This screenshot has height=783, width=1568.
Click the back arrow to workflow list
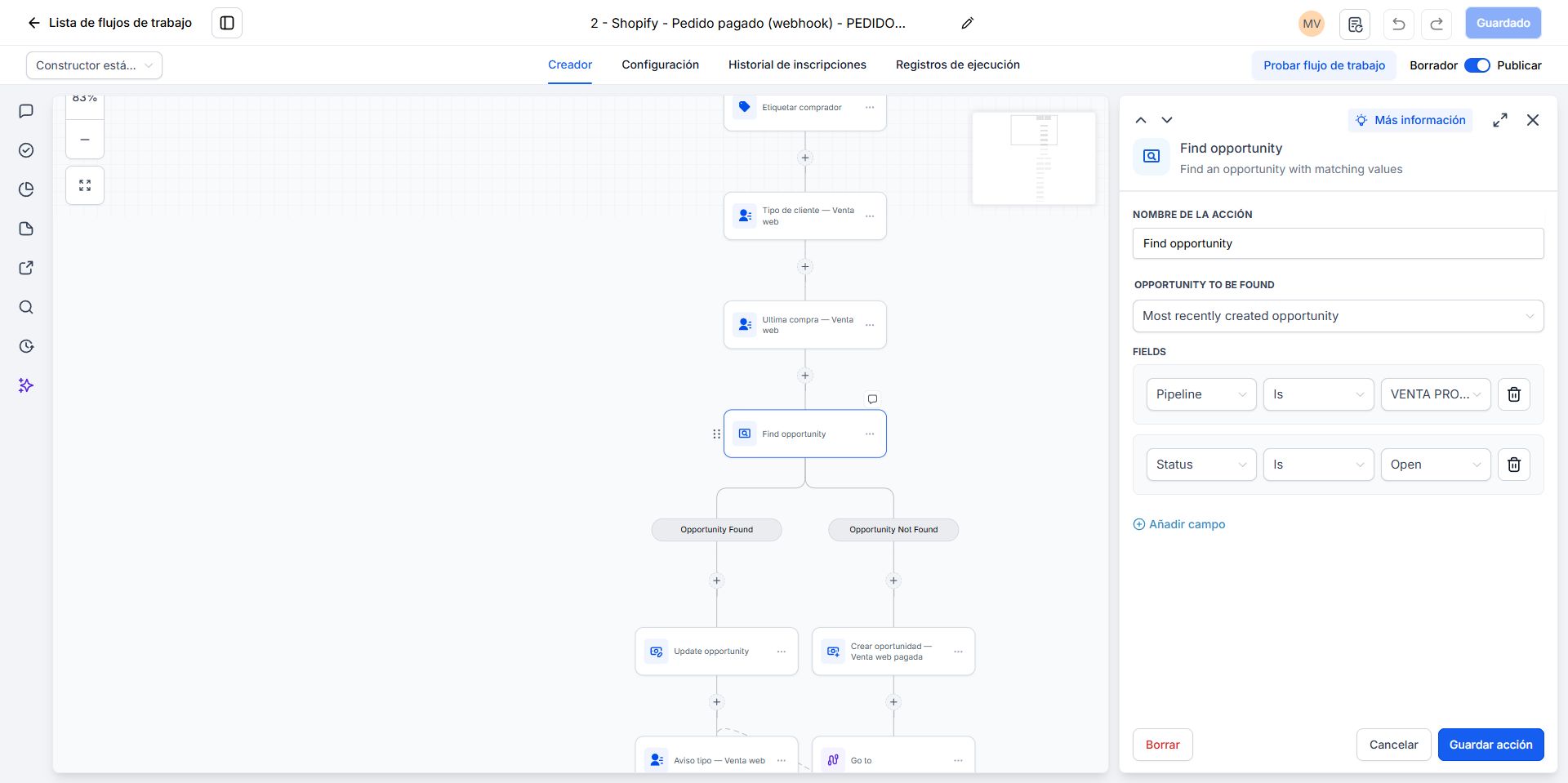pos(33,23)
